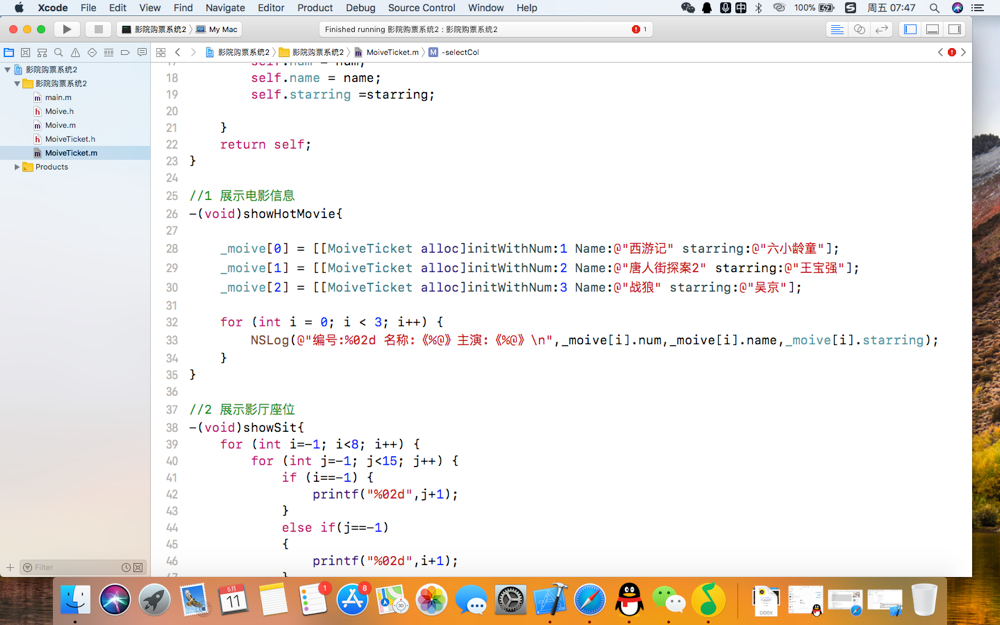1000x625 pixels.
Task: Click the Bluetooth status icon
Action: coord(758,8)
